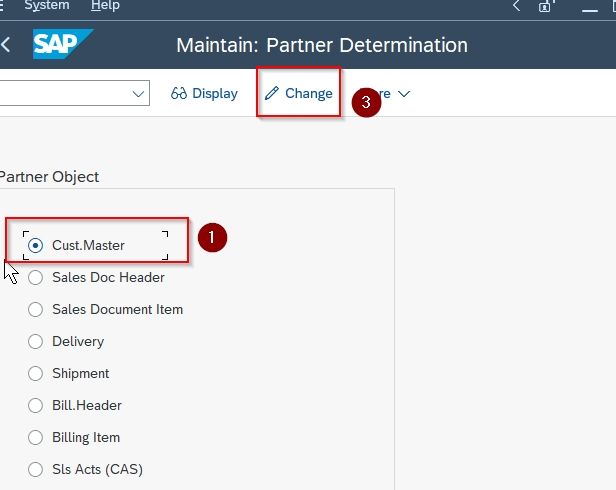Click the top-bar left chevron icon
The width and height of the screenshot is (616, 490).
tap(517, 6)
